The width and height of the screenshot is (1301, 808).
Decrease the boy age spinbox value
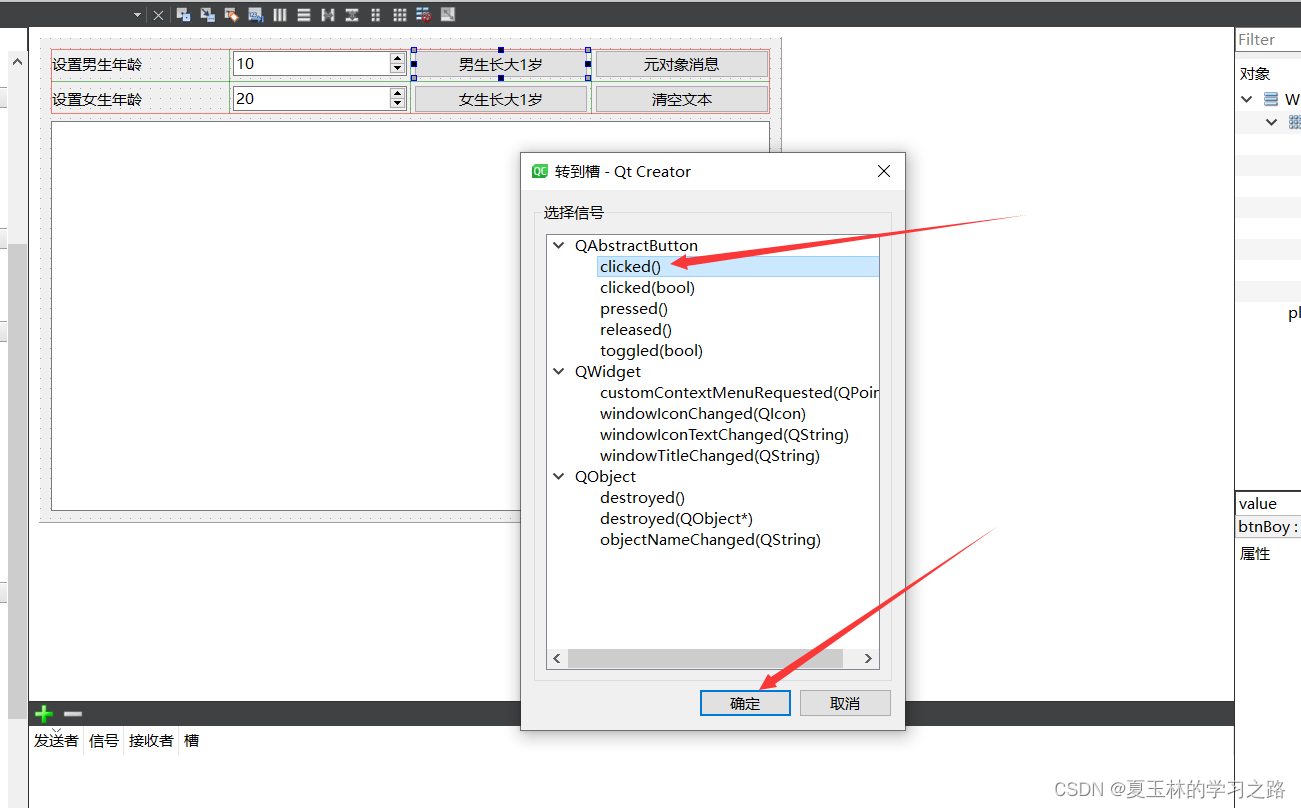coord(398,69)
